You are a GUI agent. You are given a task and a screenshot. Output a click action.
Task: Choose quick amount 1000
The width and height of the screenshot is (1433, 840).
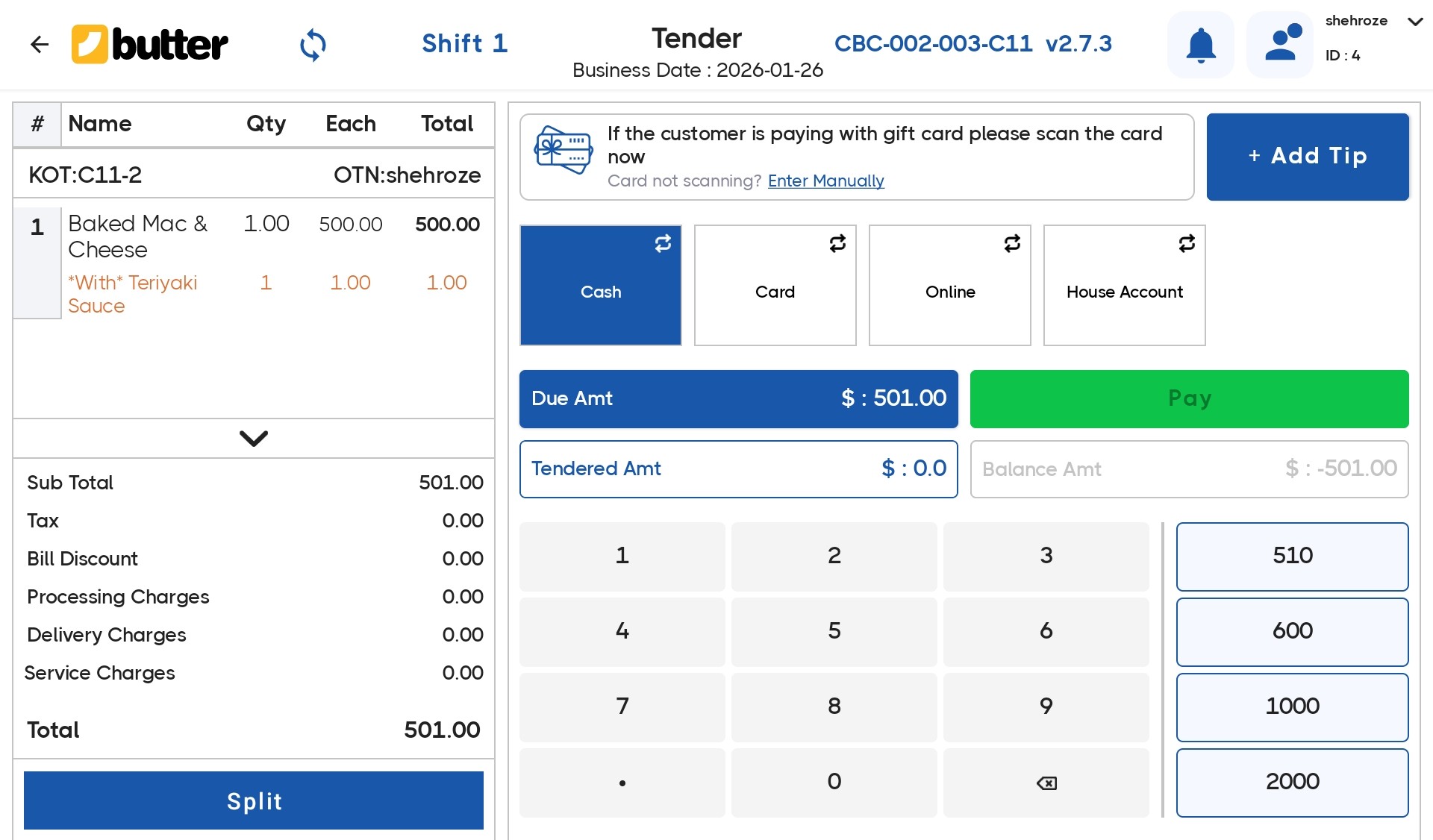(x=1292, y=706)
